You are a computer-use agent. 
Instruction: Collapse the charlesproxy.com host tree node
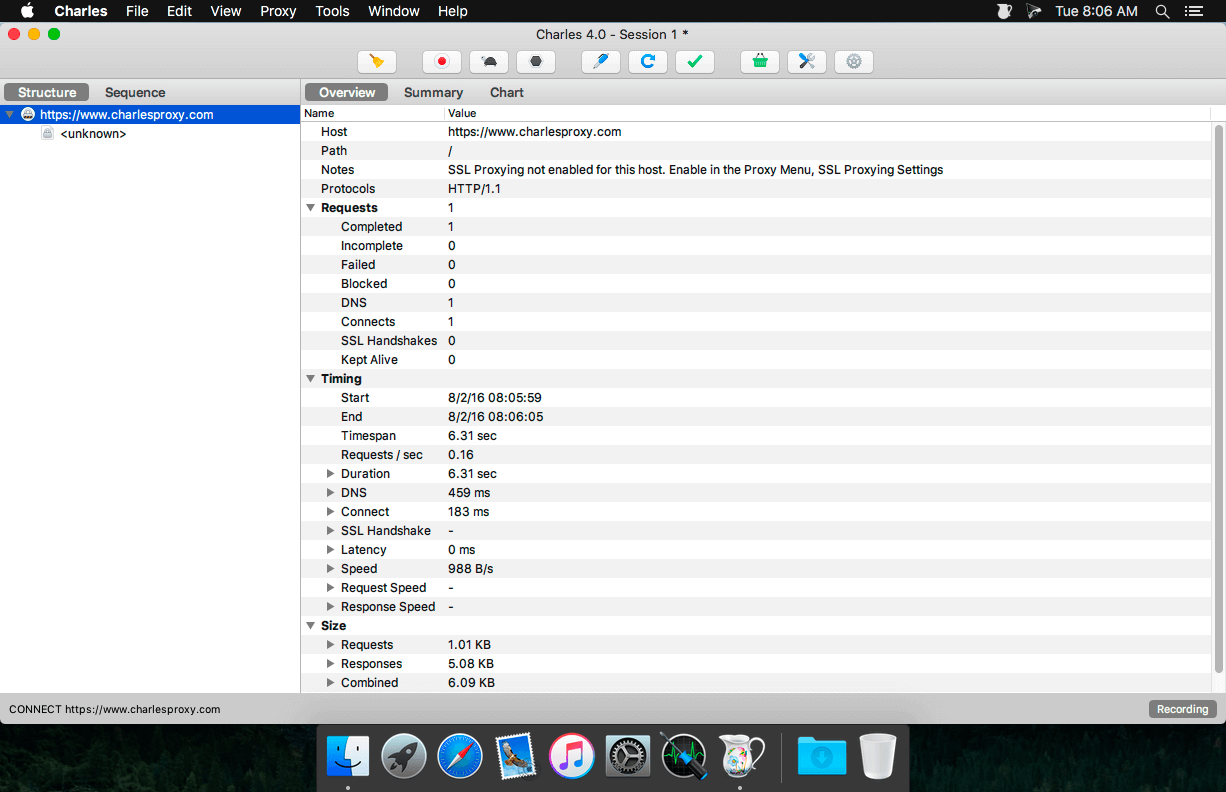pyautogui.click(x=10, y=115)
